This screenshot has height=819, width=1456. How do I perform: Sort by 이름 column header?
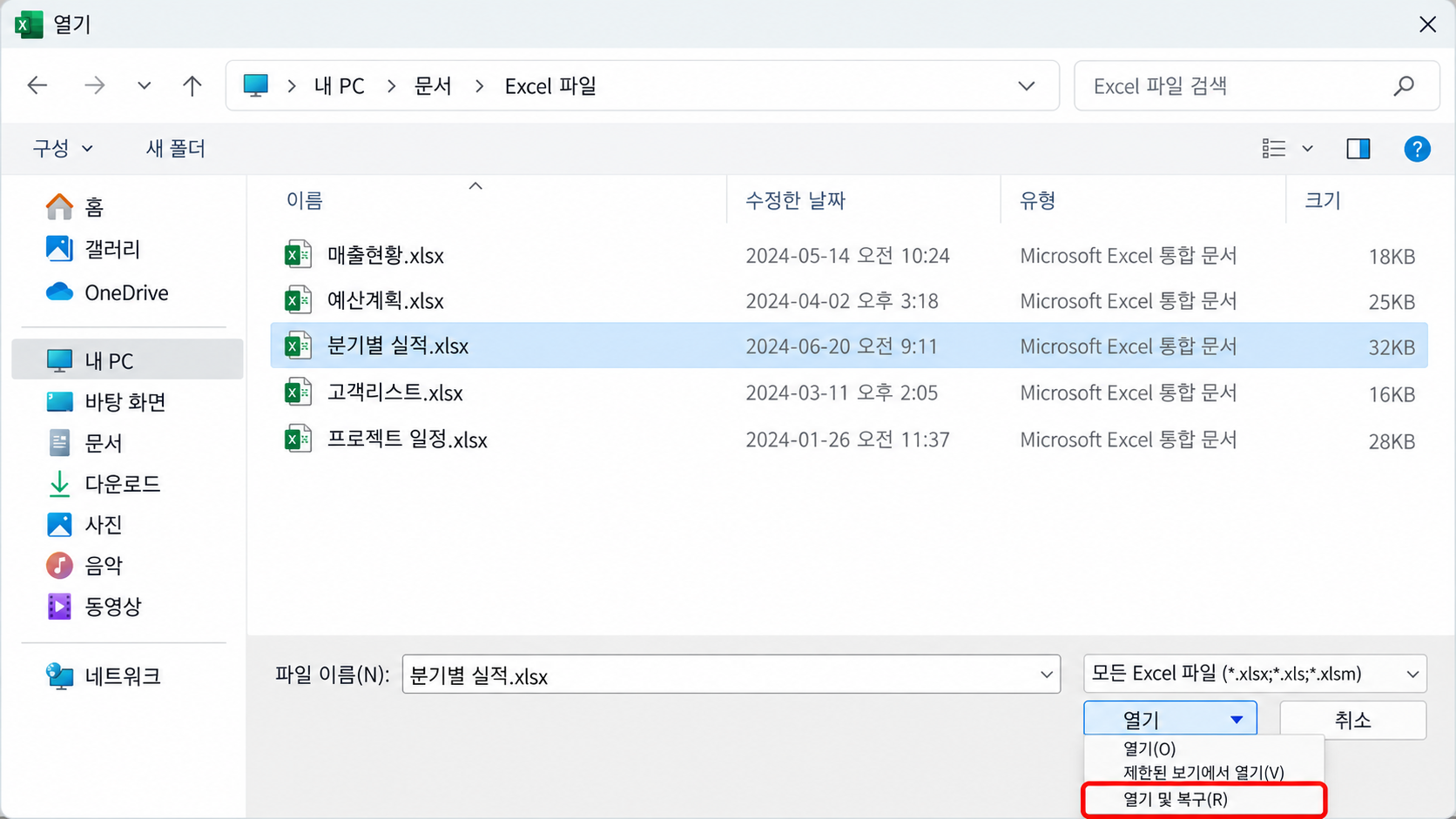(305, 201)
